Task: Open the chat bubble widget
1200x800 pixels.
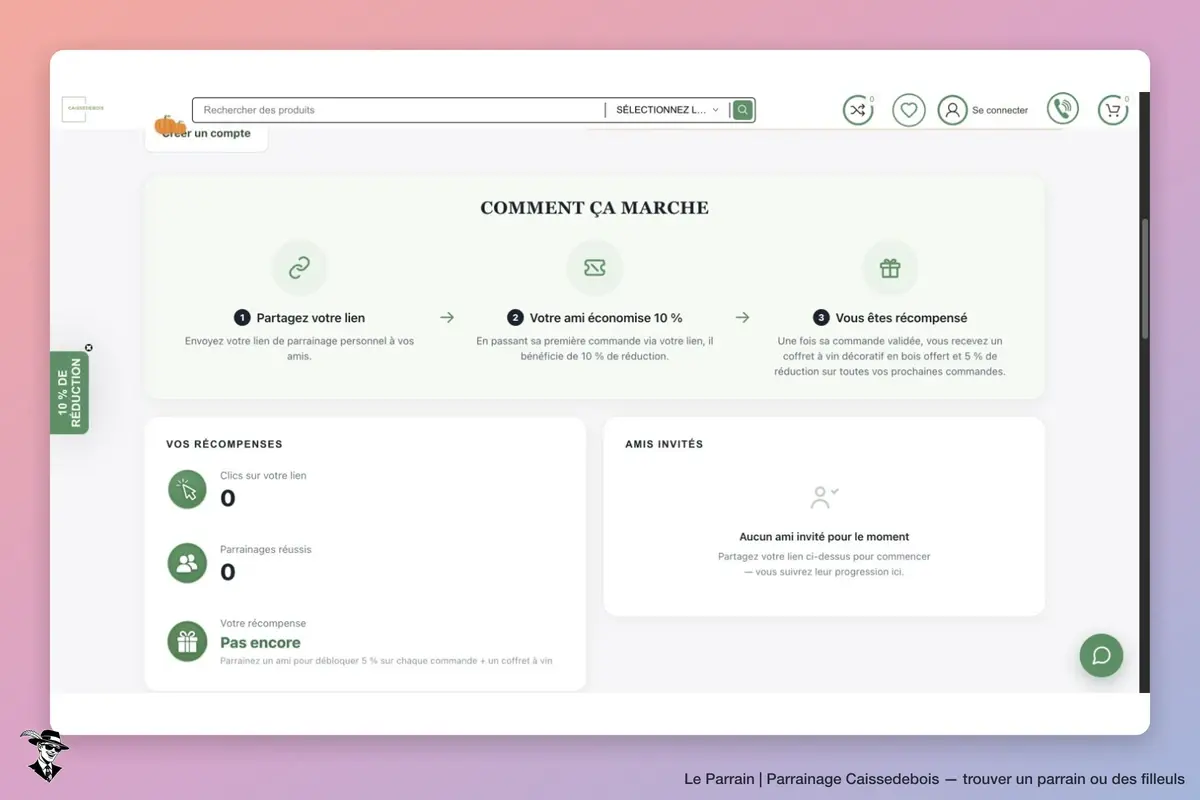Action: coord(1101,656)
